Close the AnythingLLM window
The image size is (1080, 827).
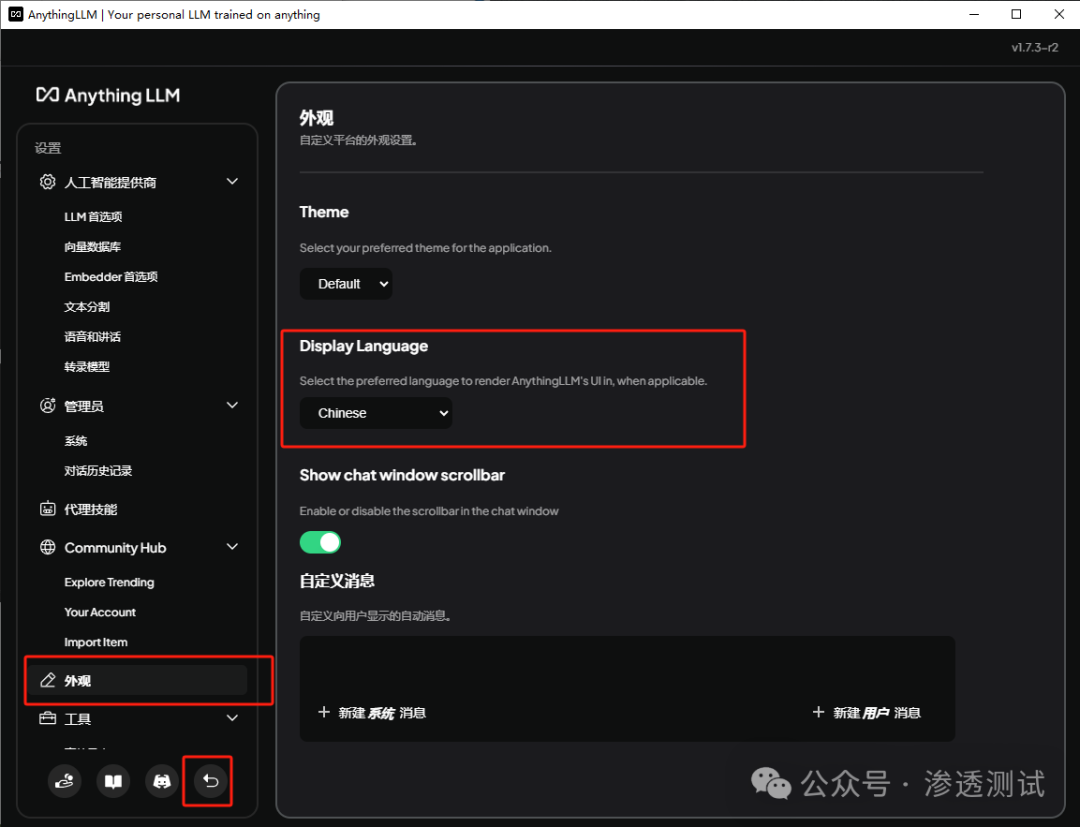pyautogui.click(x=1059, y=14)
